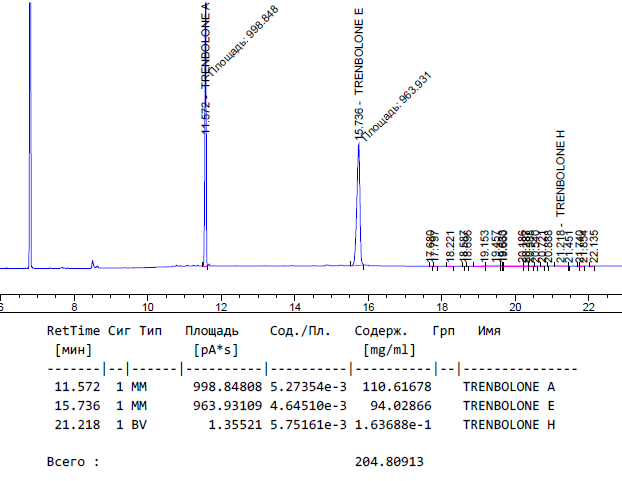Image resolution: width=622 pixels, height=481 pixels.
Task: Click the 18.221 peak marker label
Action: click(450, 246)
